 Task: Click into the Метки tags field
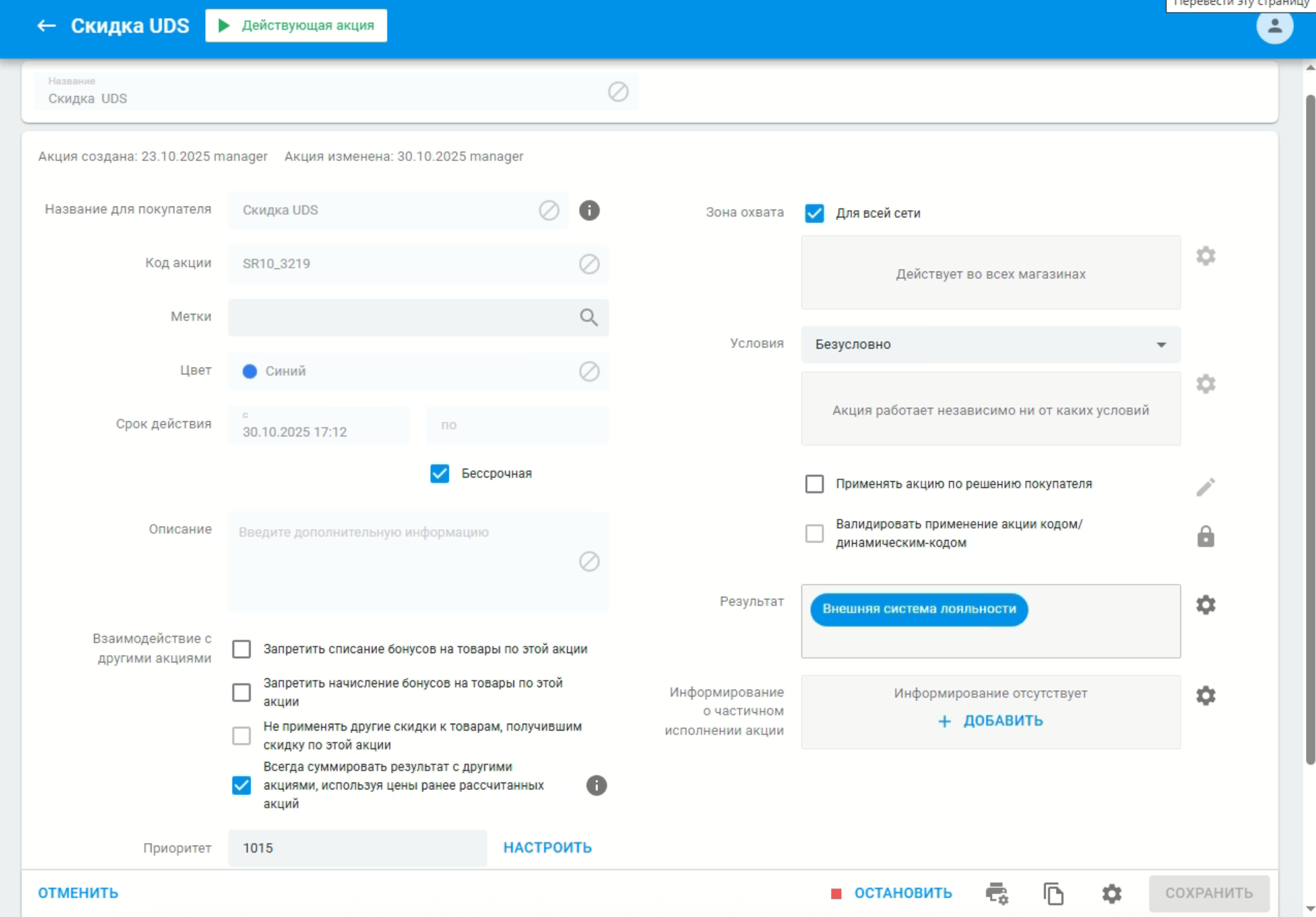click(x=418, y=317)
